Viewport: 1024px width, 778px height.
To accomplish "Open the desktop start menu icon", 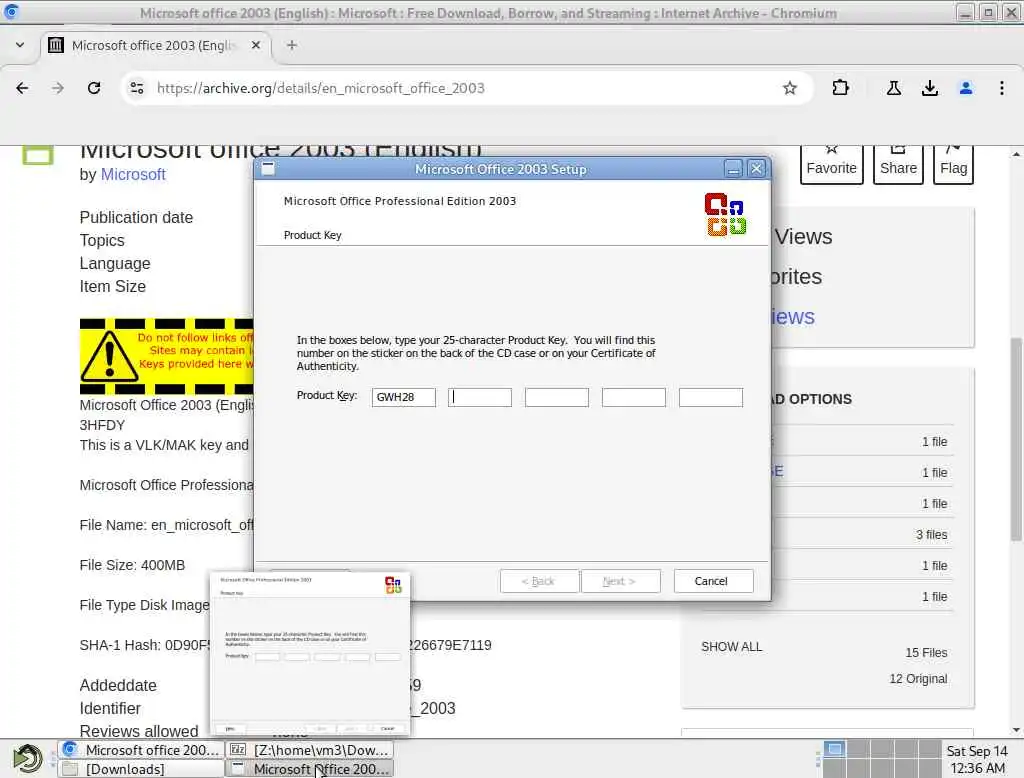I will point(27,759).
